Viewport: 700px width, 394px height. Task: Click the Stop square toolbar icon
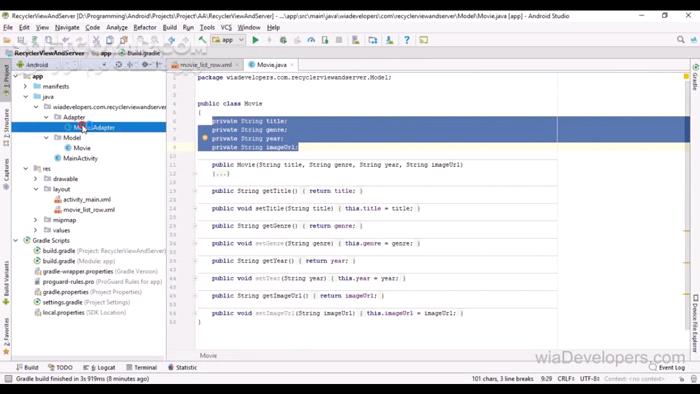pos(339,40)
